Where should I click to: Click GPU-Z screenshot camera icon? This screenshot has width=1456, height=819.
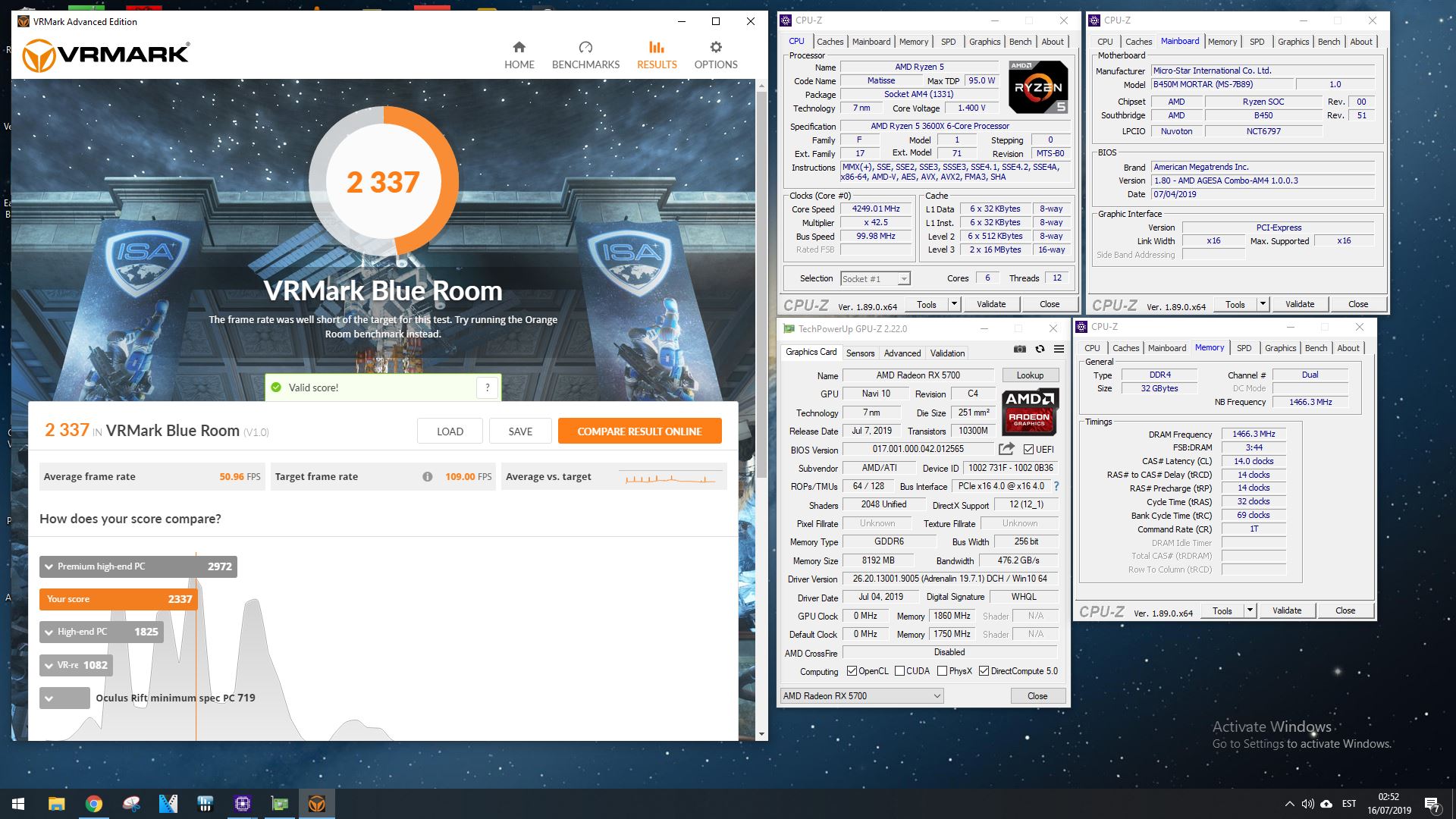(1020, 349)
